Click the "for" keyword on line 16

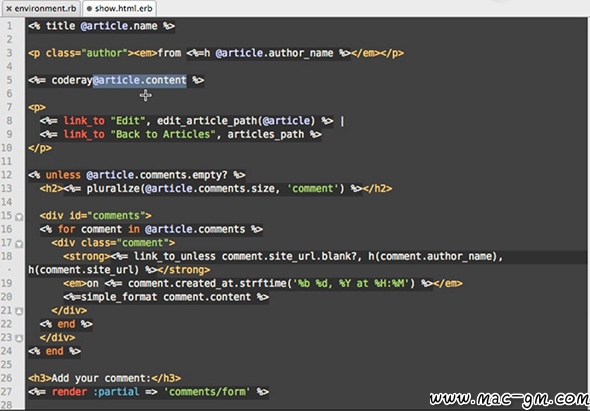(66, 229)
